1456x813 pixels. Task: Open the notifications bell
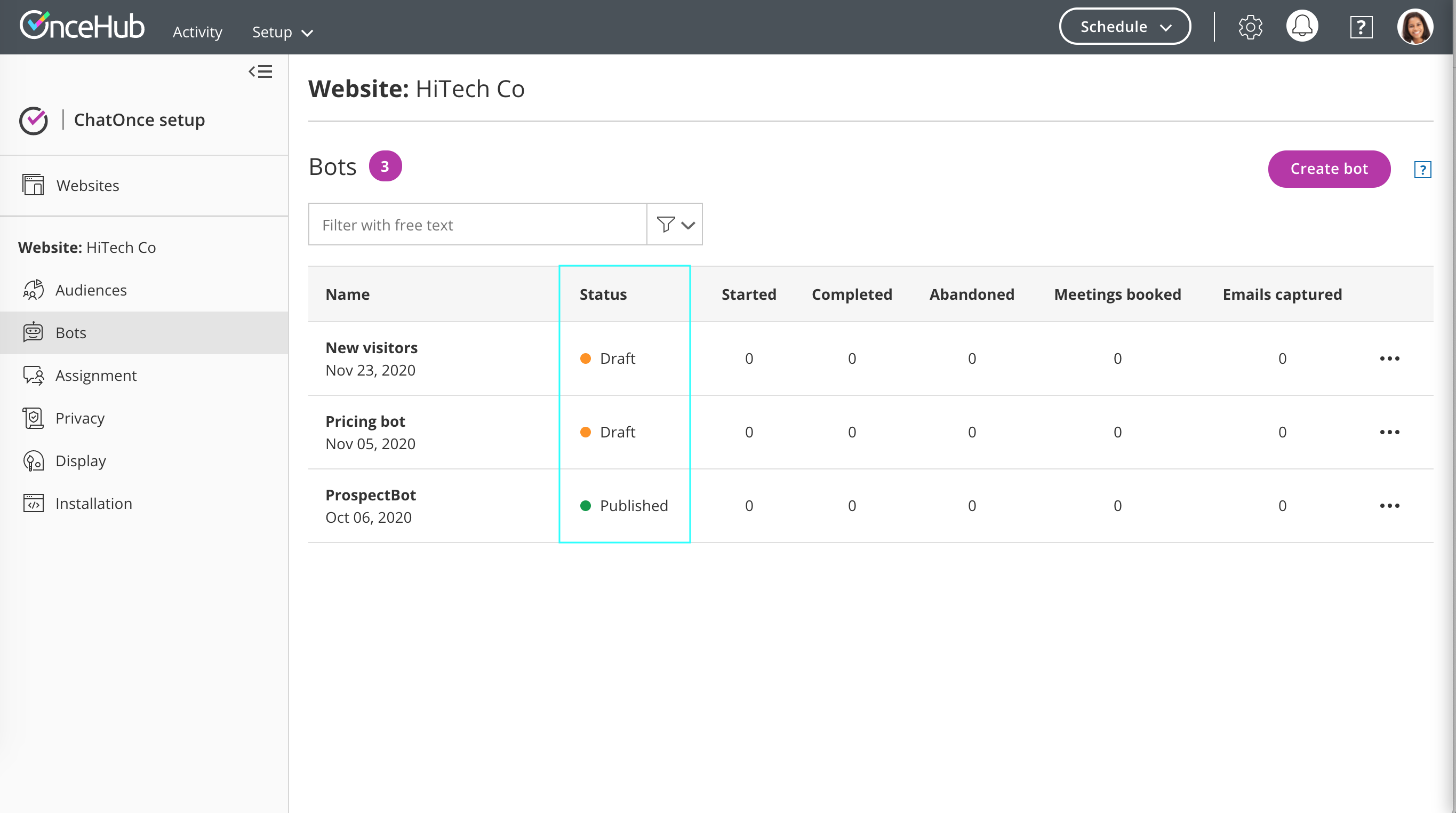tap(1302, 27)
